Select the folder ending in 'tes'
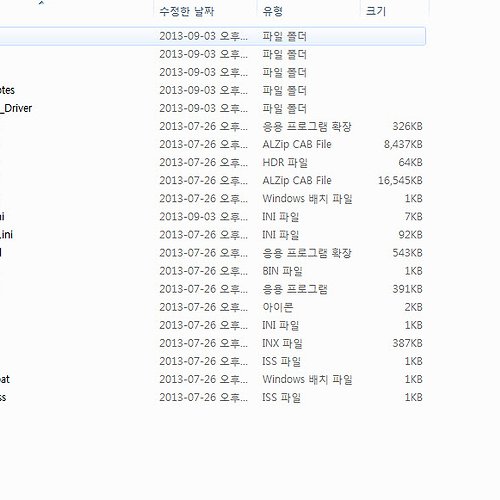 pyautogui.click(x=212, y=90)
